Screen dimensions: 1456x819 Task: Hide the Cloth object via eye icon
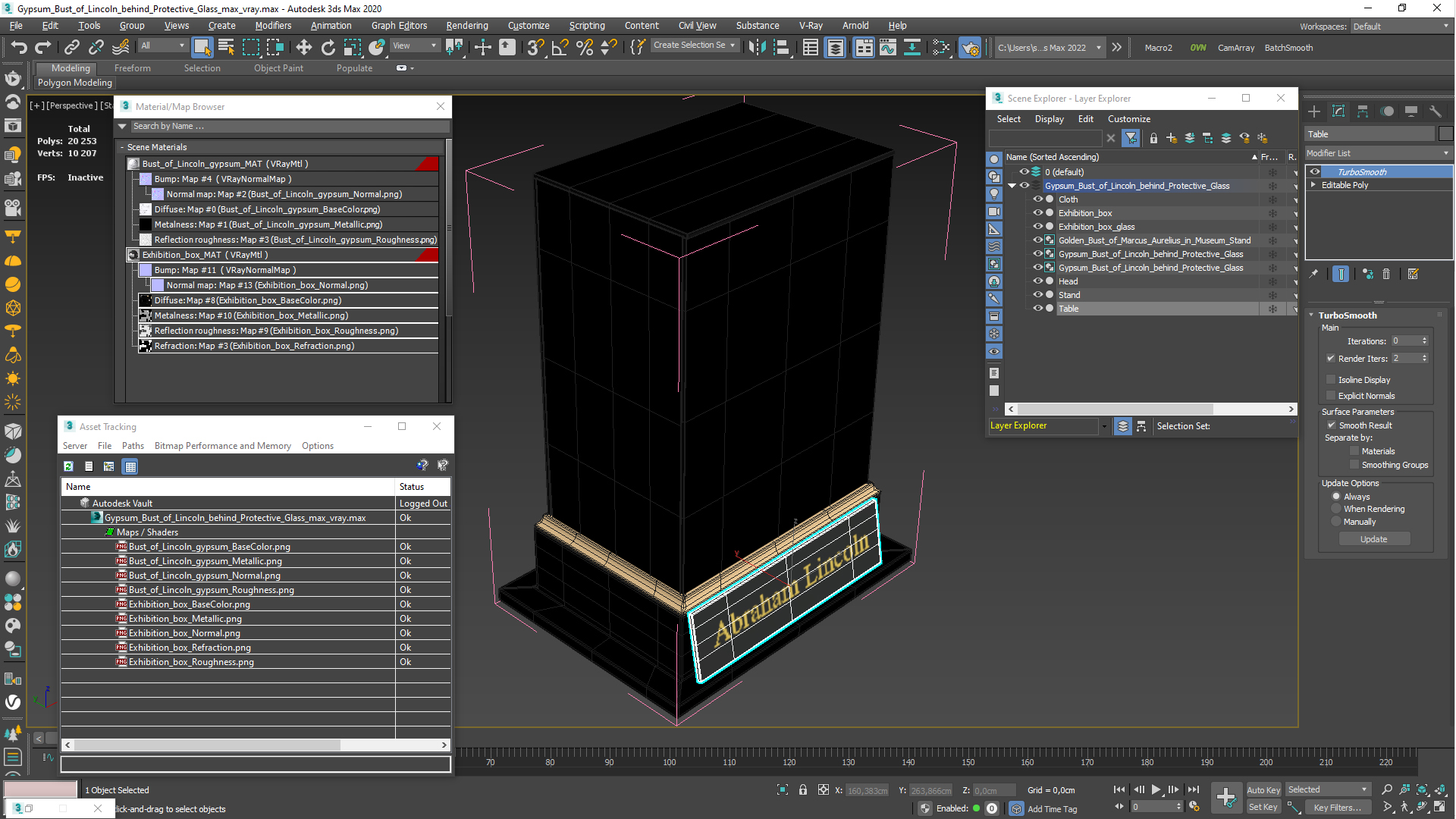[x=1038, y=199]
